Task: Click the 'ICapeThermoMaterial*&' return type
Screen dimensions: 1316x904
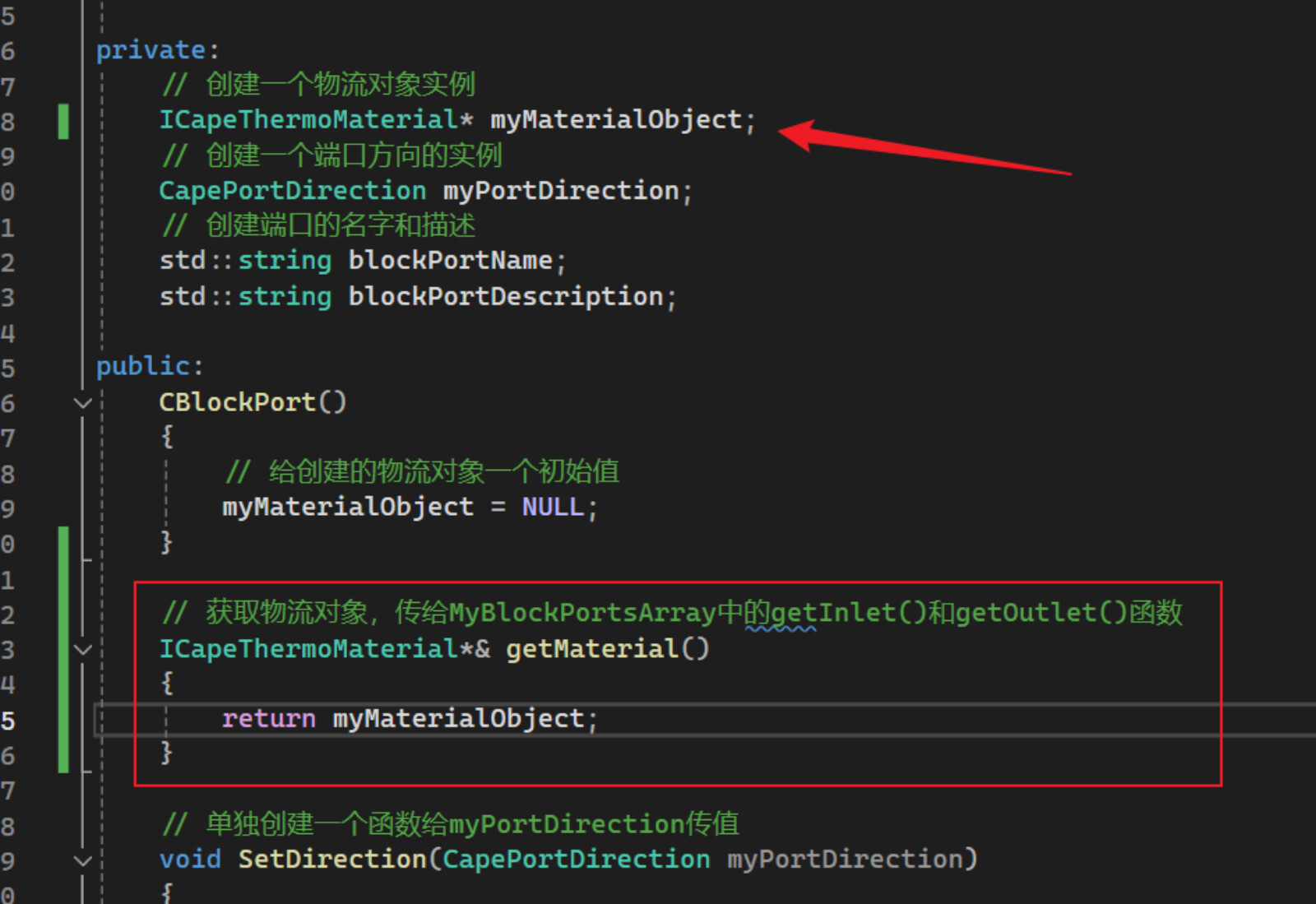Action: (x=325, y=650)
